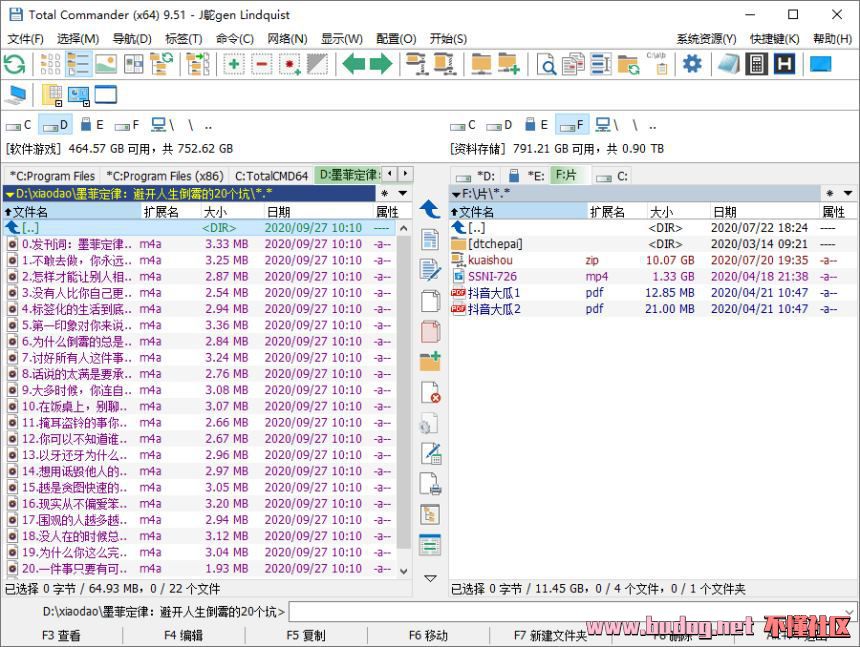Screen dimensions: 860x647
Task: Click the delete file red X icon in middle bar
Action: [x=431, y=393]
